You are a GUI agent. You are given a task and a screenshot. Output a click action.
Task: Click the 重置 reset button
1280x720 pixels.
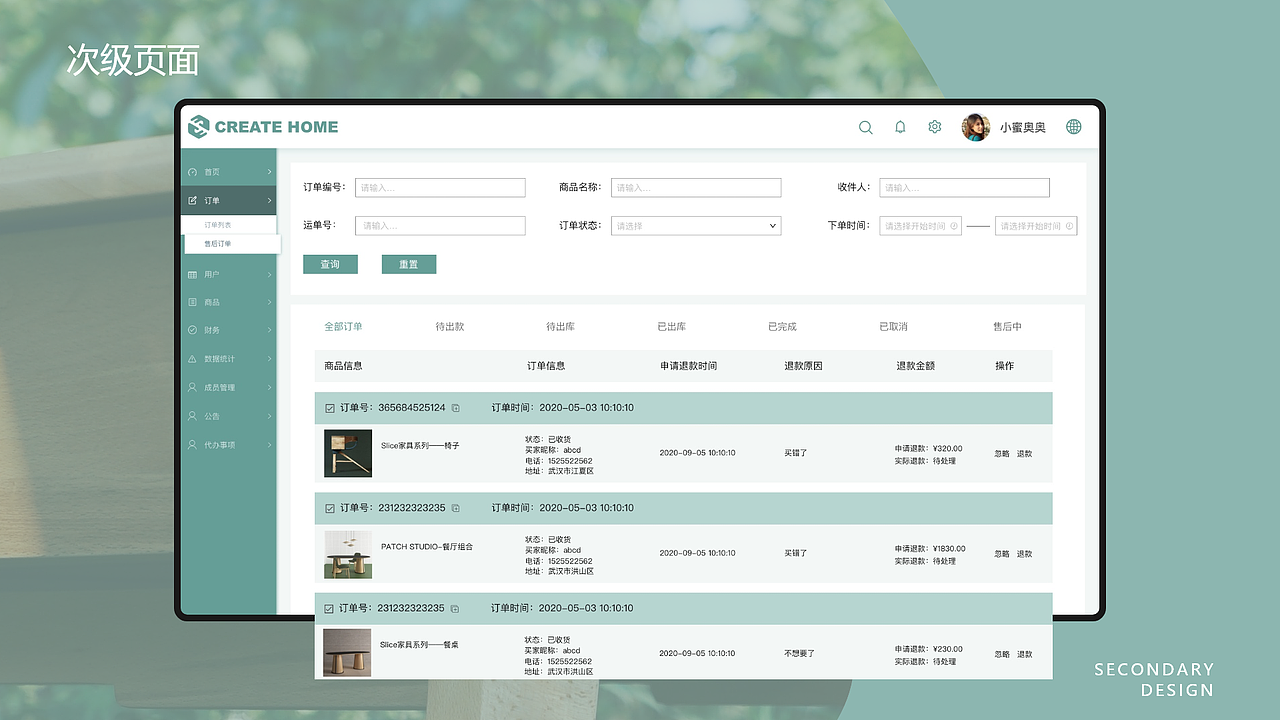click(409, 265)
